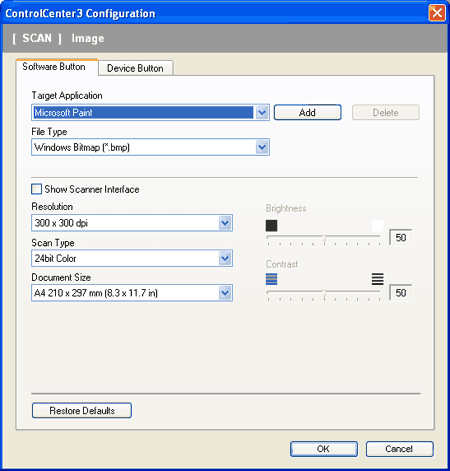Click Restore Defaults button

coord(82,410)
